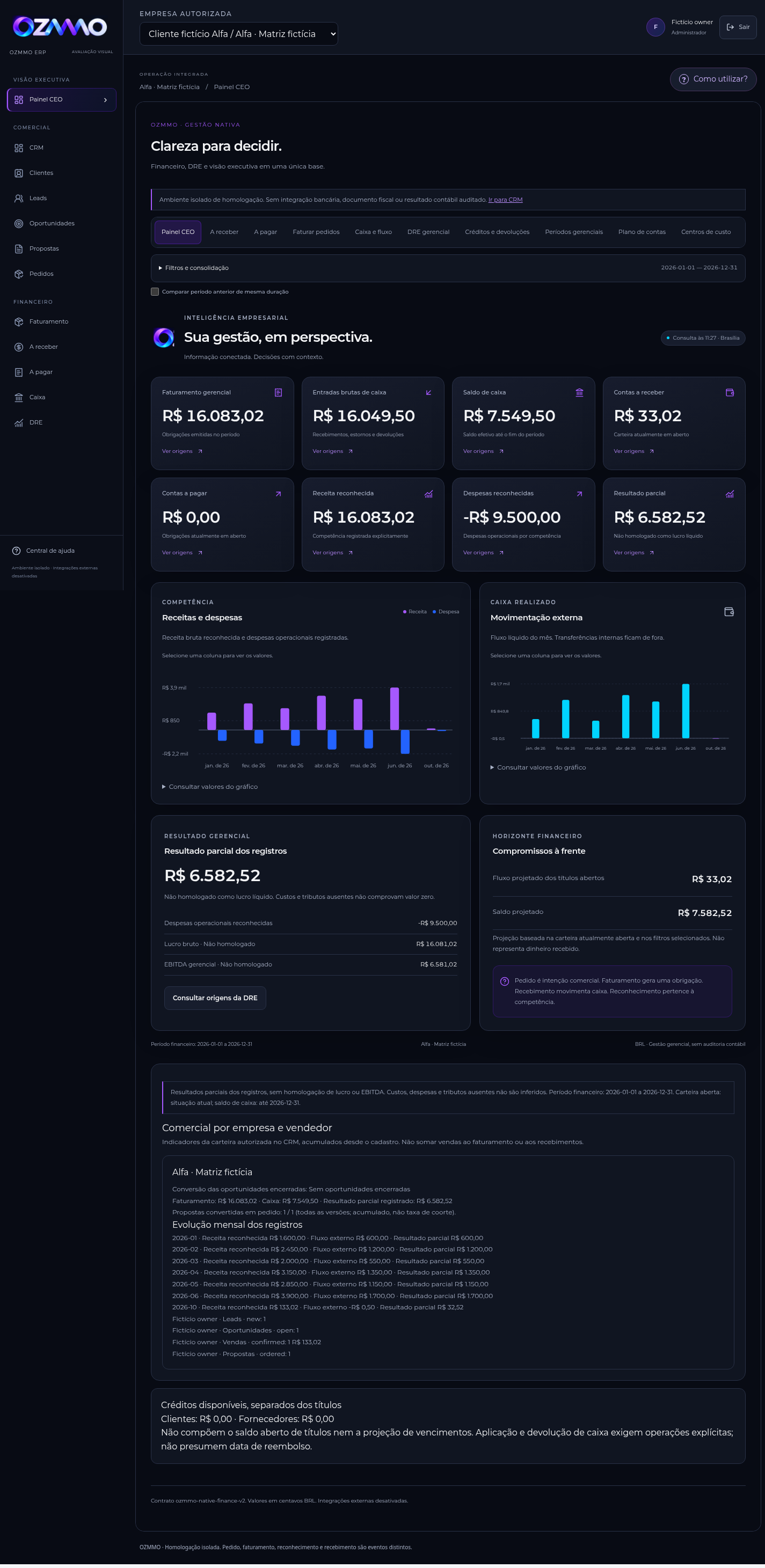Open the Empresa autorizada company dropdown
Screen dimensions: 765x1568
point(239,34)
